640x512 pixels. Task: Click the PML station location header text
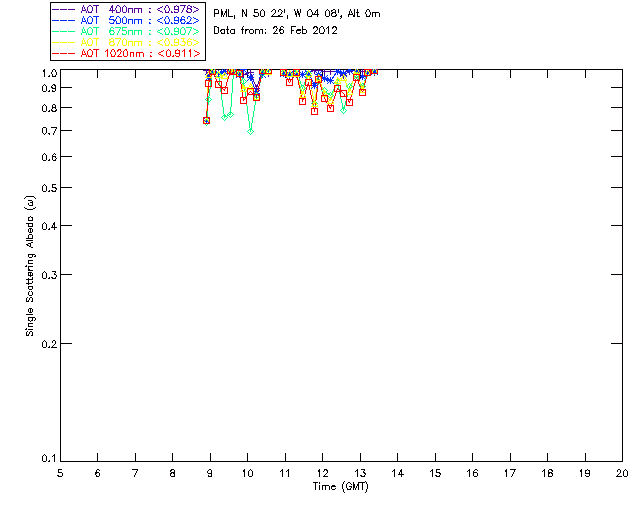tap(297, 13)
